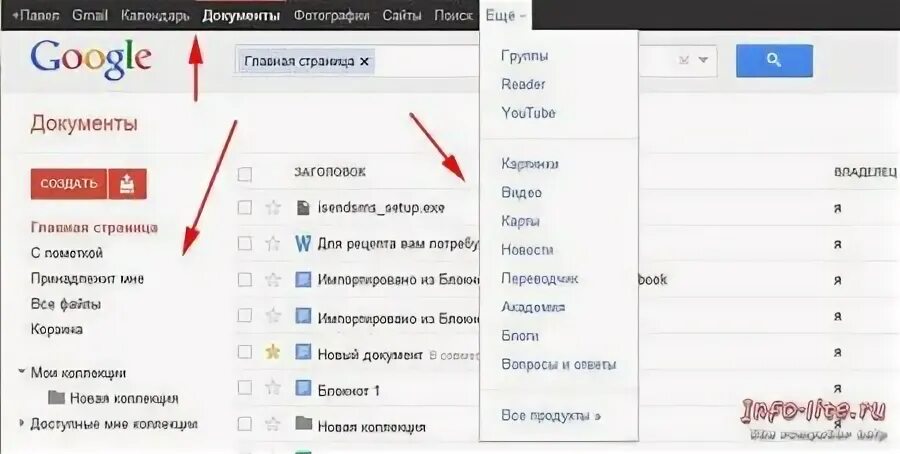
Task: Click the document icon of 'Новый документ'
Action: pyautogui.click(x=303, y=351)
